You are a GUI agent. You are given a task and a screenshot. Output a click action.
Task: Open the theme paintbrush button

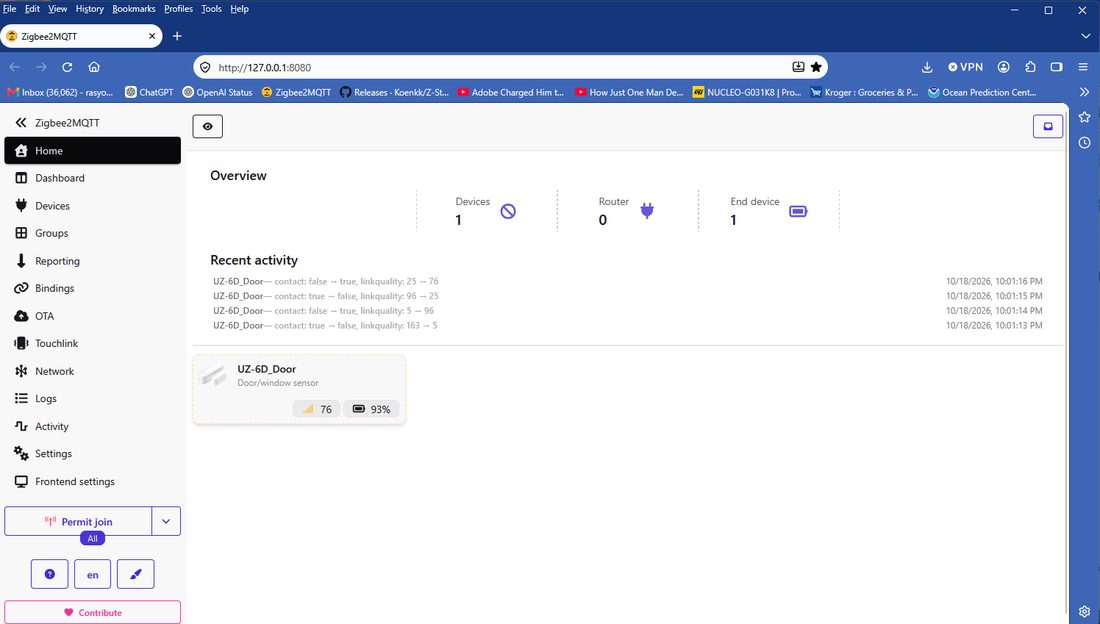click(x=135, y=574)
